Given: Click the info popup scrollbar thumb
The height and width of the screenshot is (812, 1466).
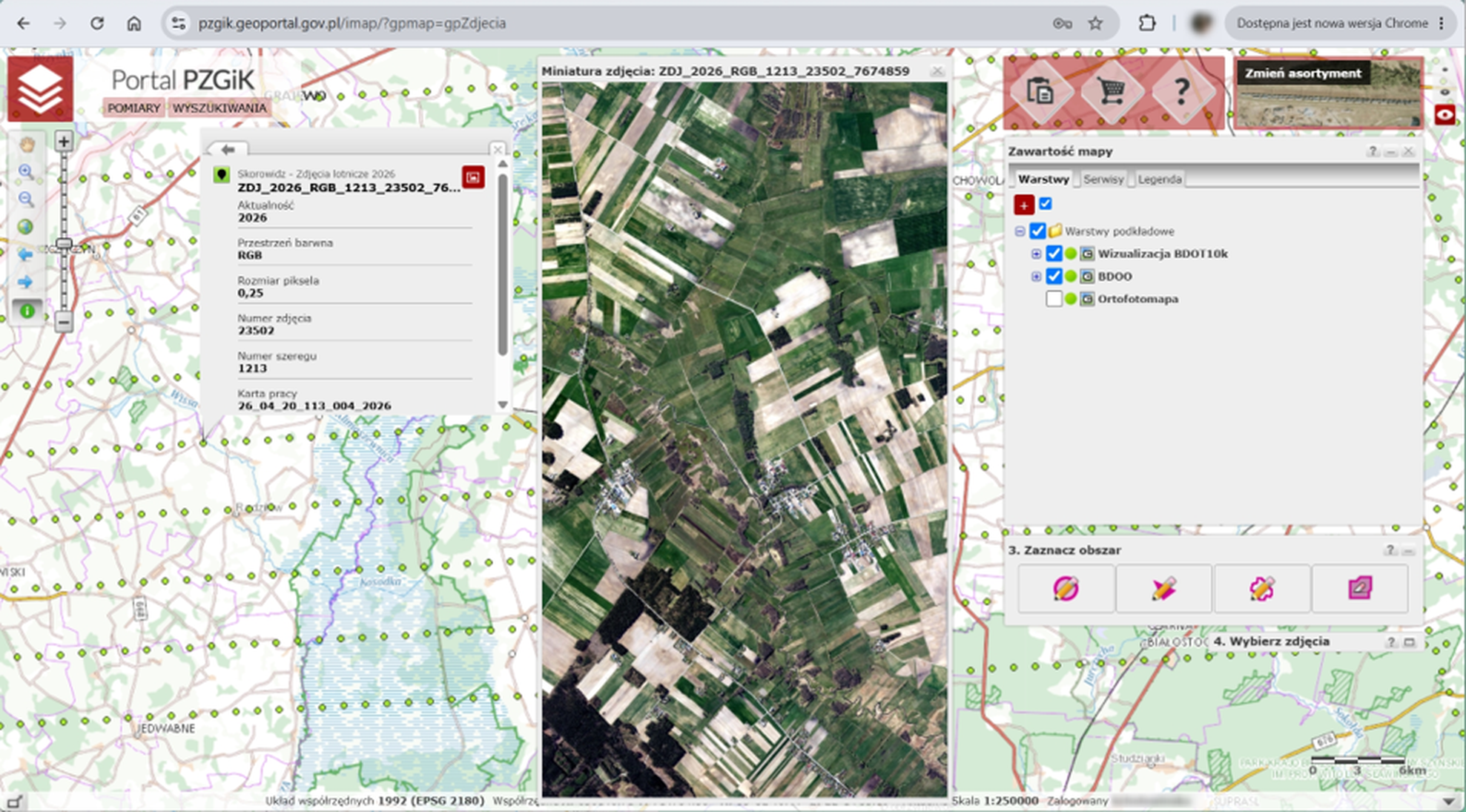Looking at the screenshot, I should point(503,263).
